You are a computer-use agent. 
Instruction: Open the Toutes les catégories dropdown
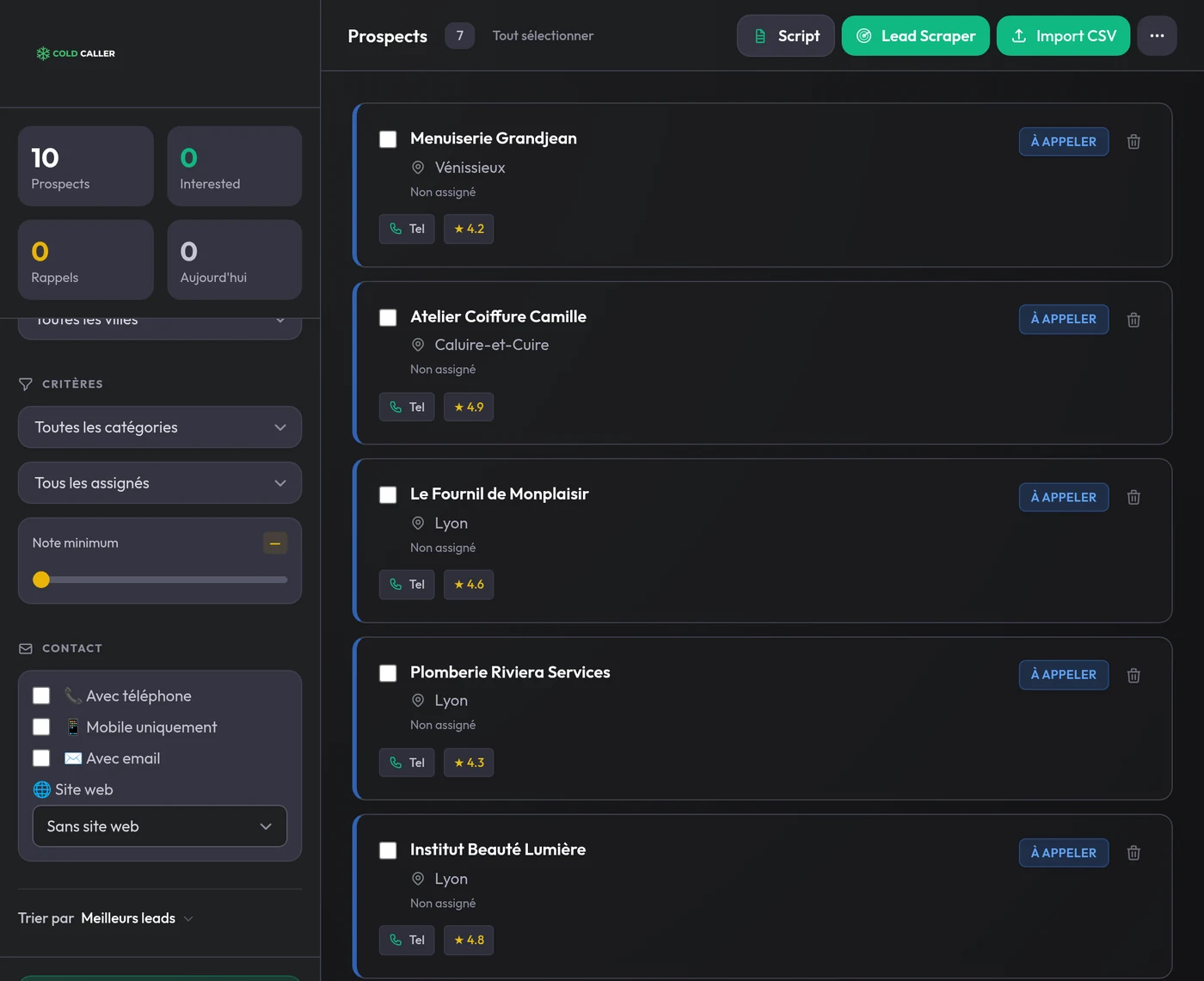click(x=160, y=427)
